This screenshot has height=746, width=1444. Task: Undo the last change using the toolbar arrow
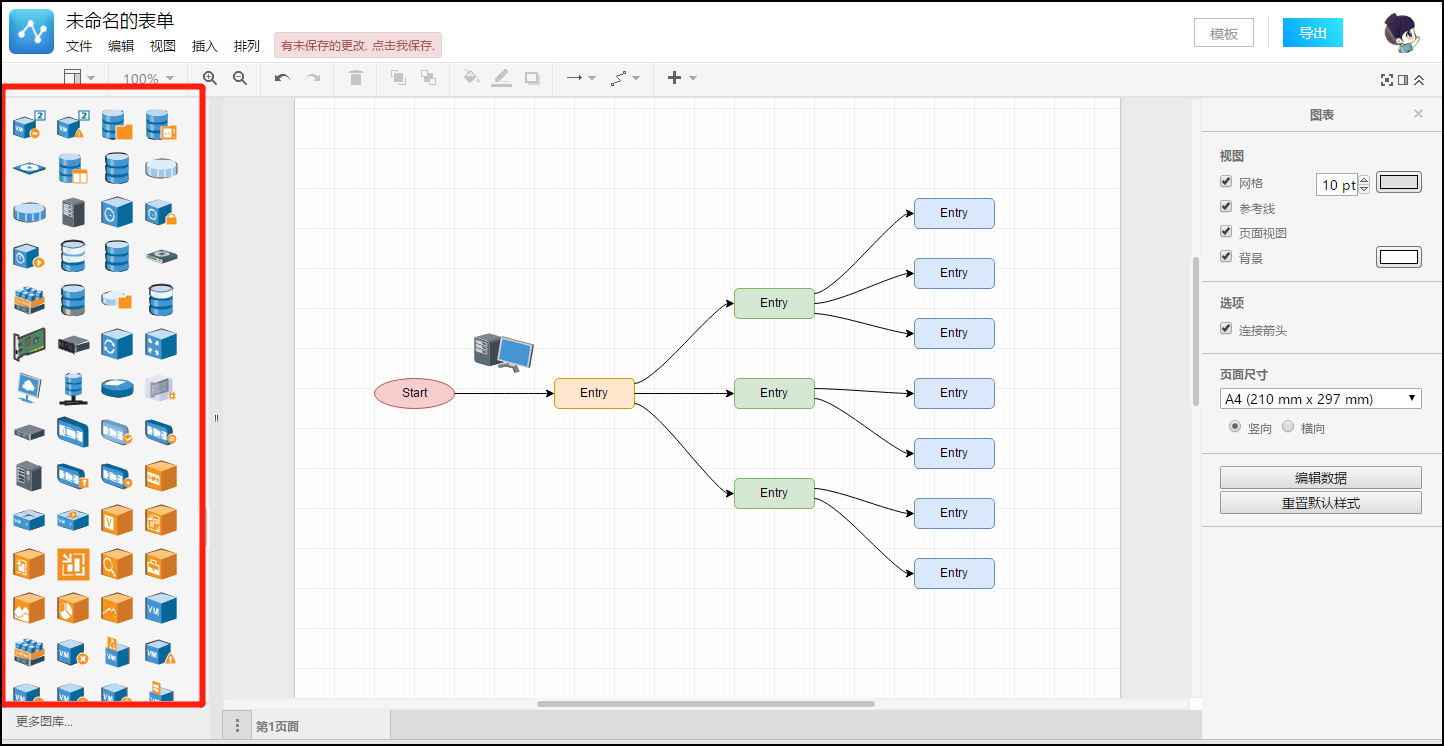282,78
